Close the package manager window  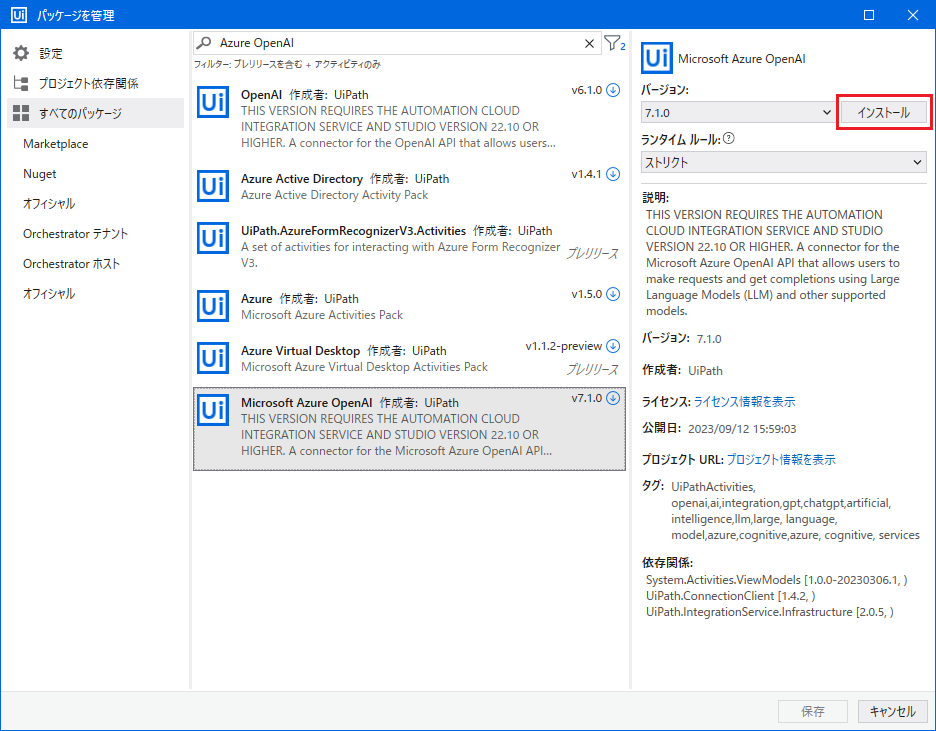click(913, 15)
